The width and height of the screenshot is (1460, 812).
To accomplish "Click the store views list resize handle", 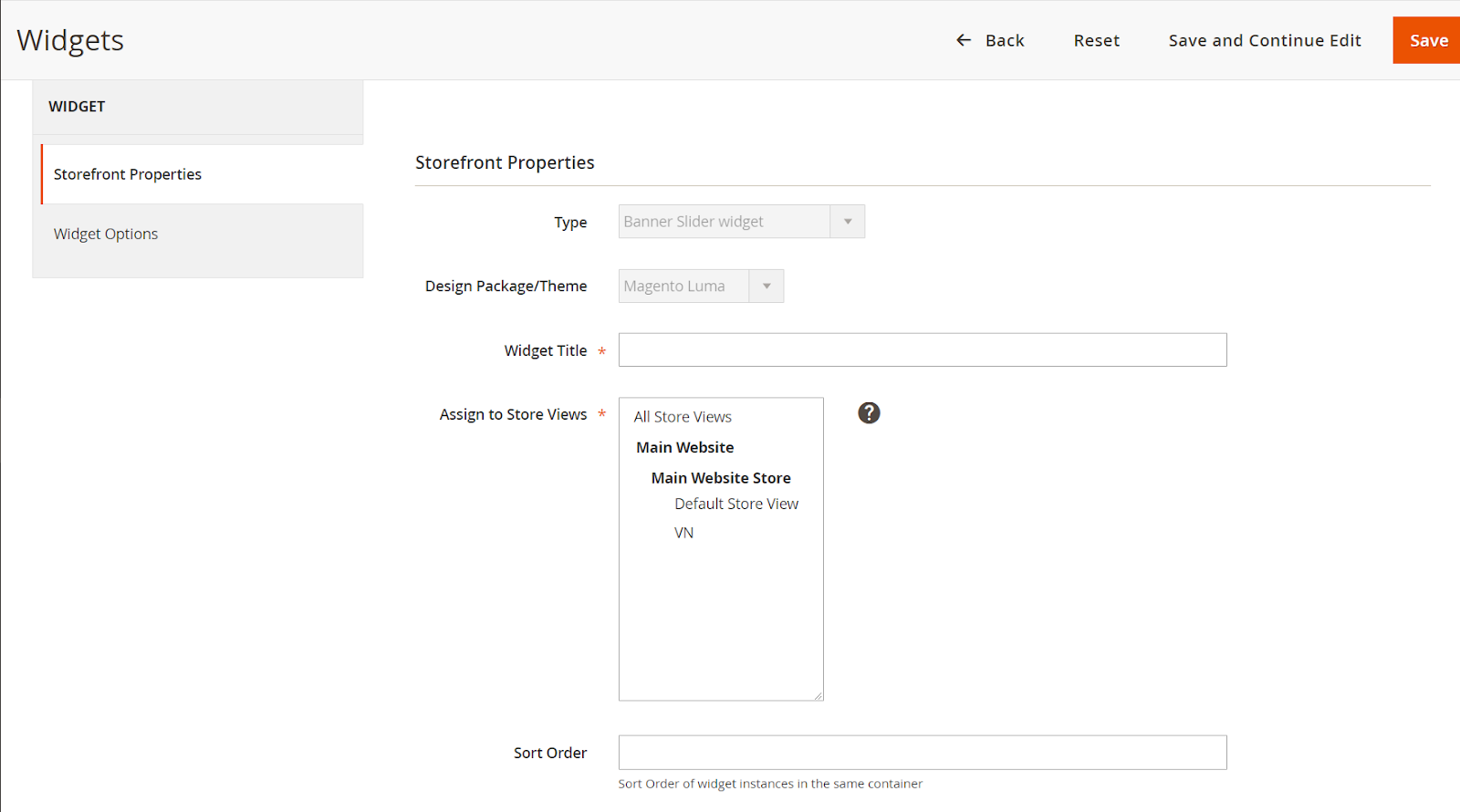I will [819, 696].
